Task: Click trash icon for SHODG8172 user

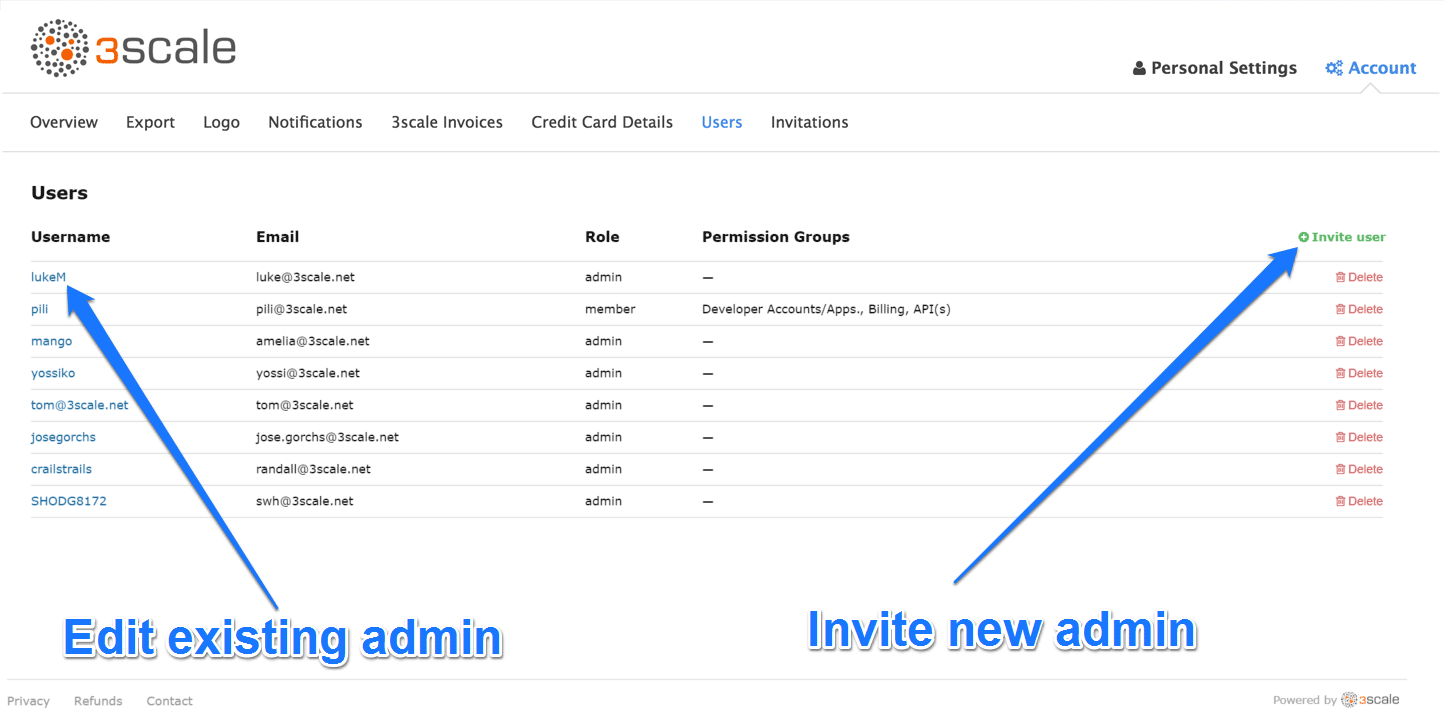Action: point(1340,501)
